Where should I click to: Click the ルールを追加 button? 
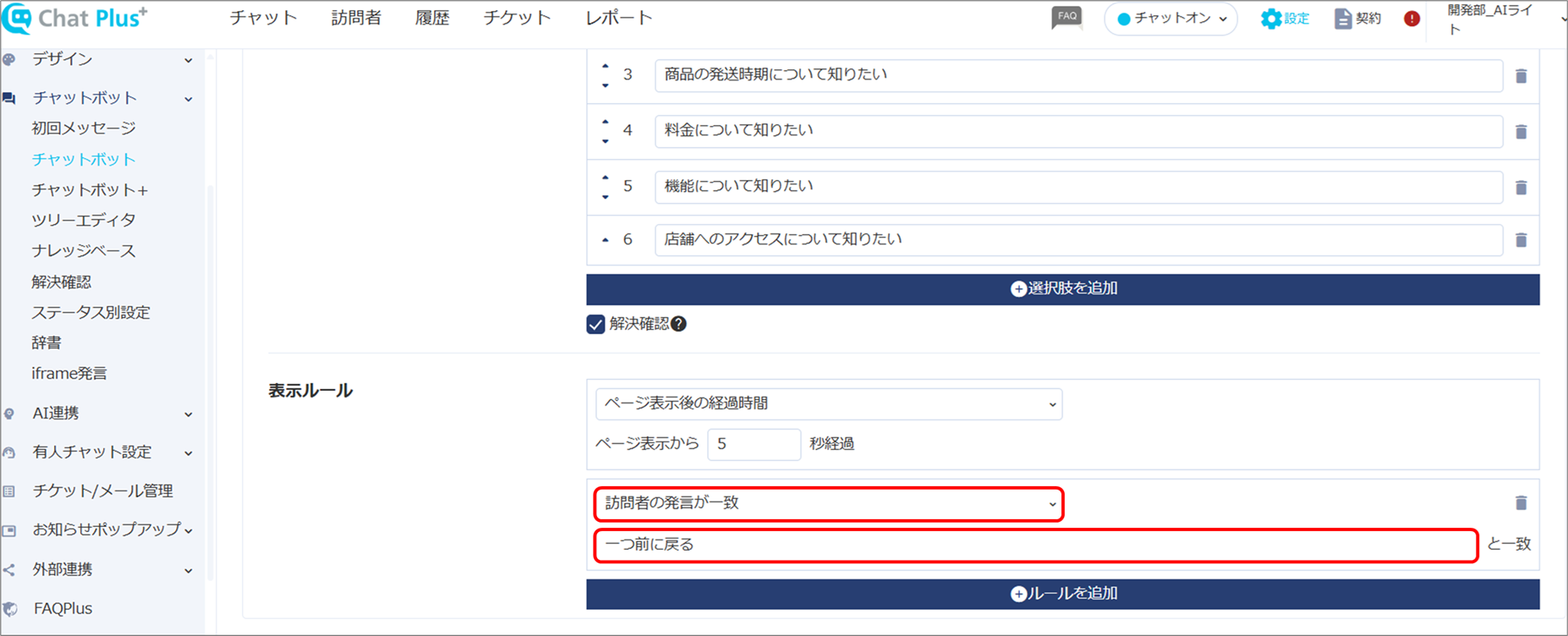pos(1063,595)
